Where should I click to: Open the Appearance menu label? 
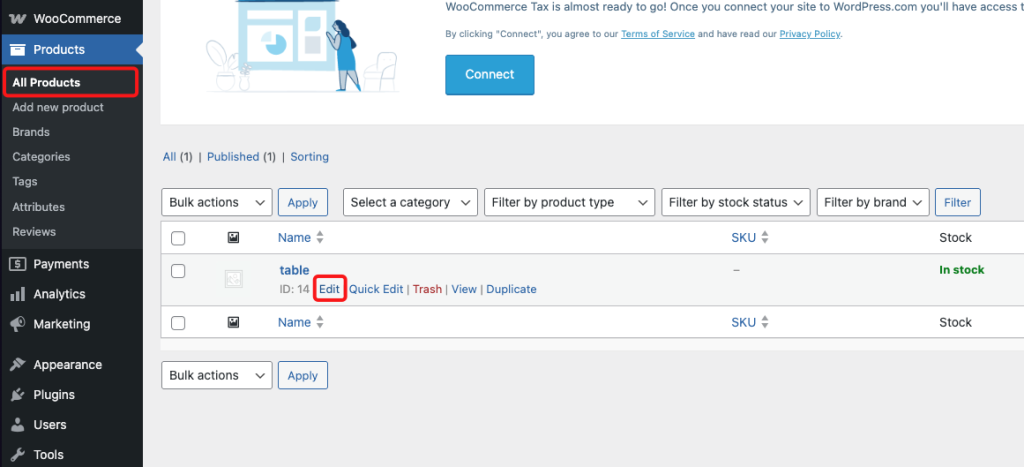(68, 364)
